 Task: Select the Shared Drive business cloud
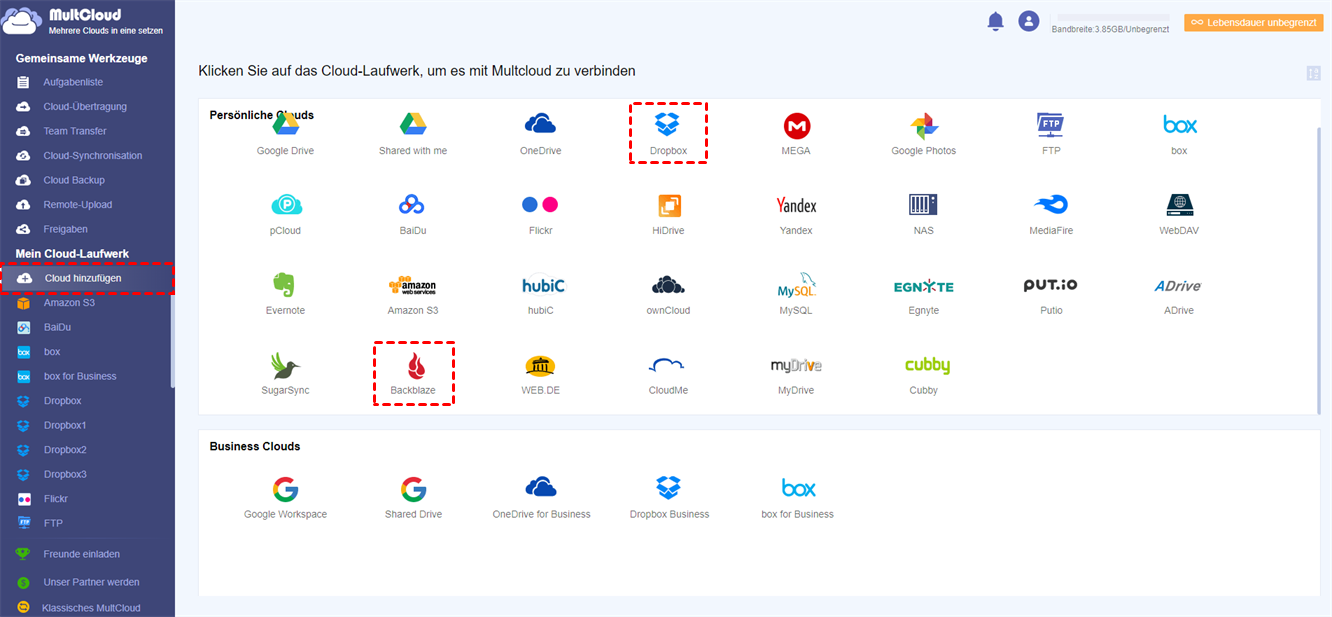tap(413, 498)
